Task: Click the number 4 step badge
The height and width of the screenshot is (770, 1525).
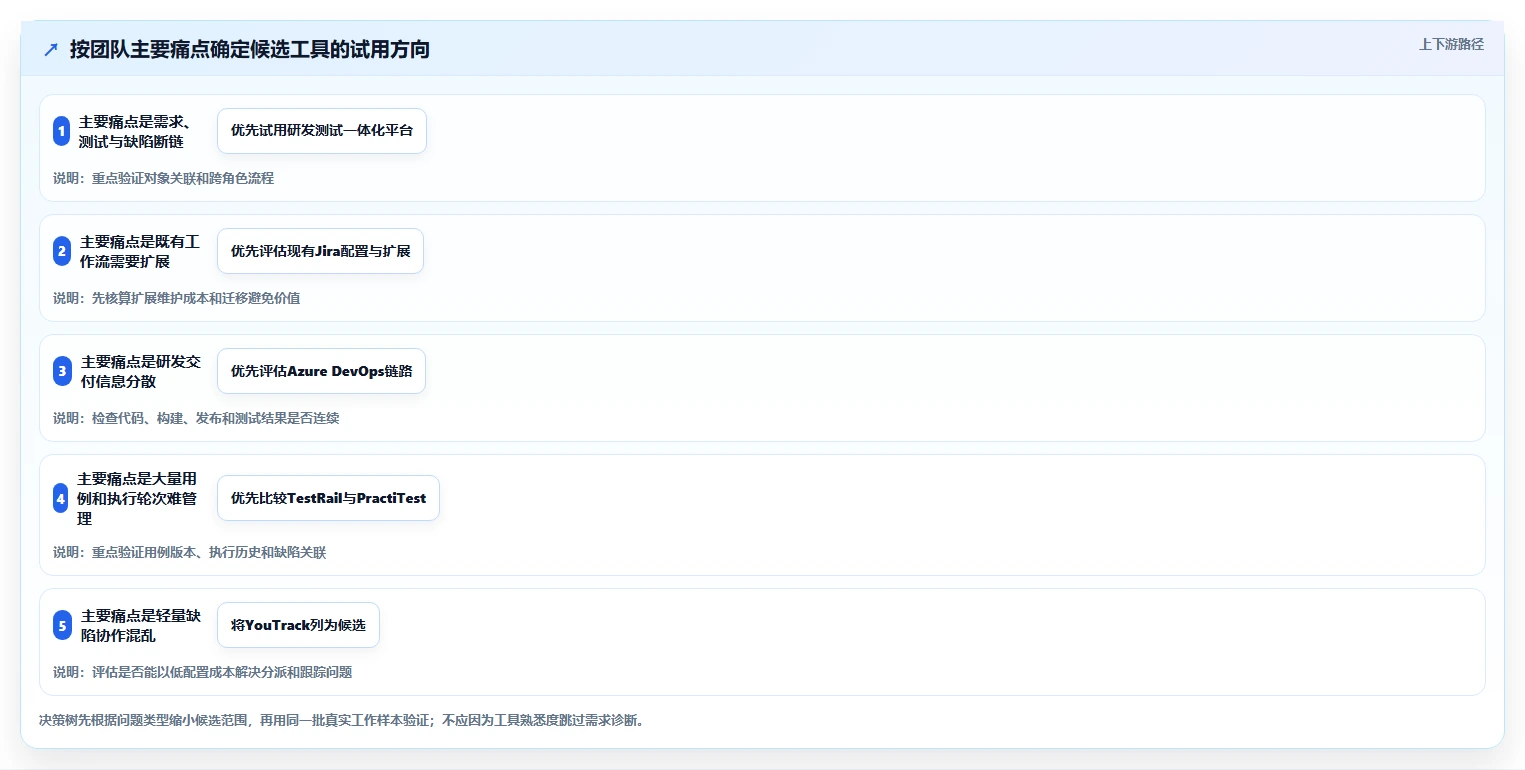Action: 60,498
